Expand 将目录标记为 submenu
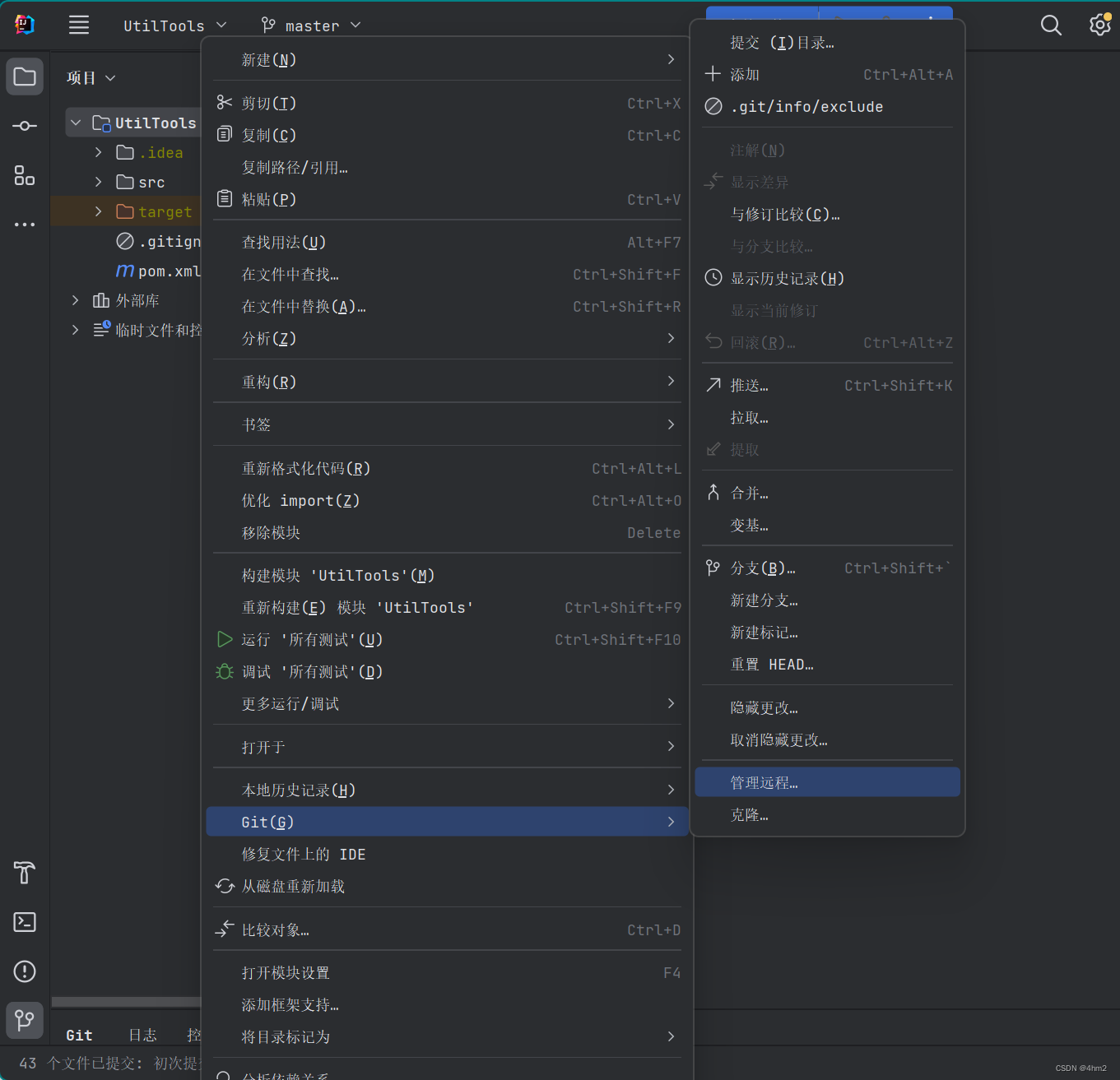Image resolution: width=1120 pixels, height=1080 pixels. (447, 1036)
